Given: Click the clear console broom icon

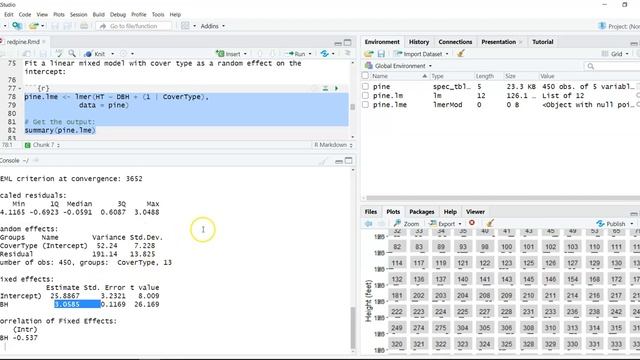Looking at the screenshot, I should [323, 161].
